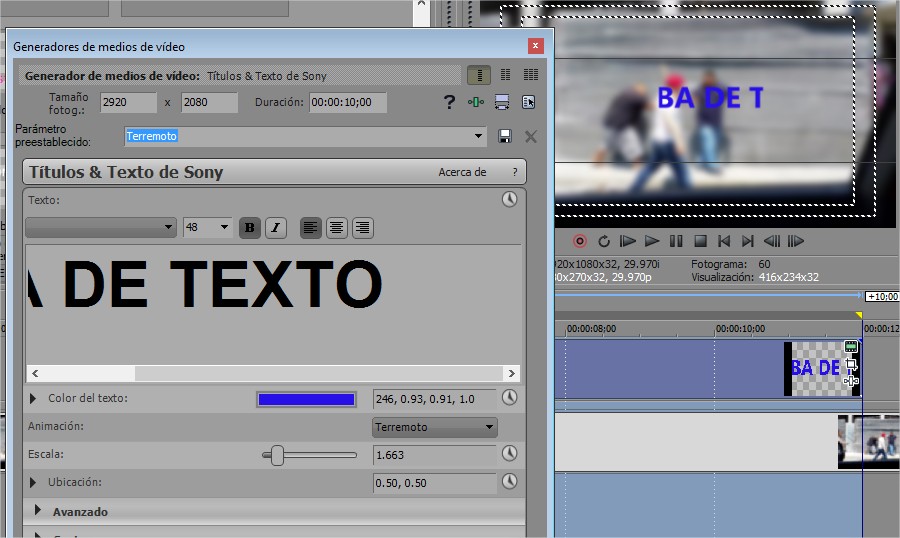Click the Duración field 00:00:10;00
Screen dimensions: 900x538
(x=348, y=102)
